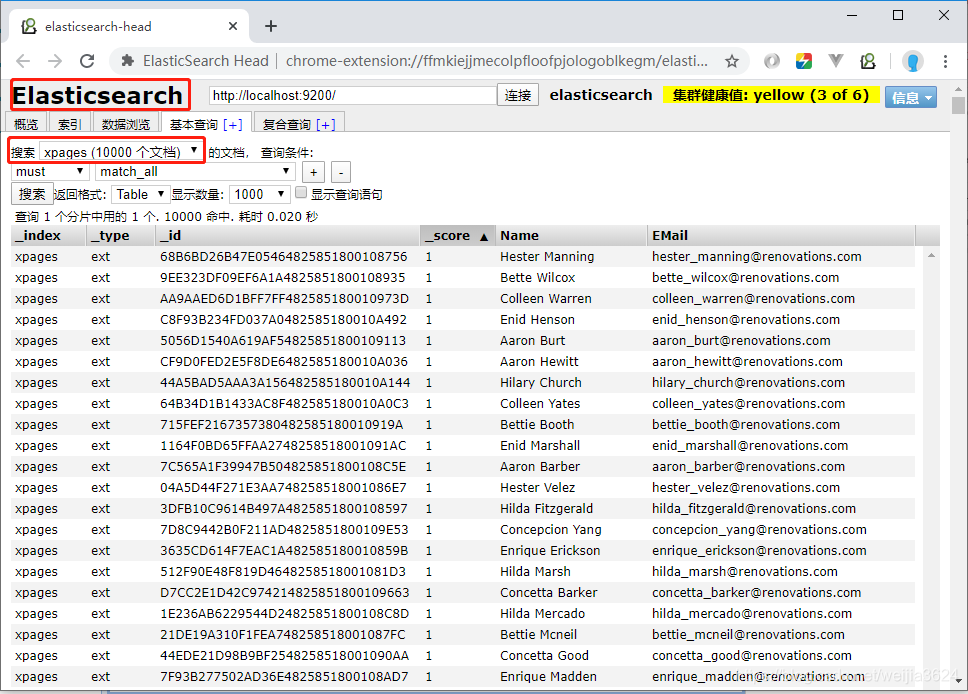The height and width of the screenshot is (694, 968).
Task: Open the elasticsearch-head extension icon in toolbar
Action: [x=868, y=61]
